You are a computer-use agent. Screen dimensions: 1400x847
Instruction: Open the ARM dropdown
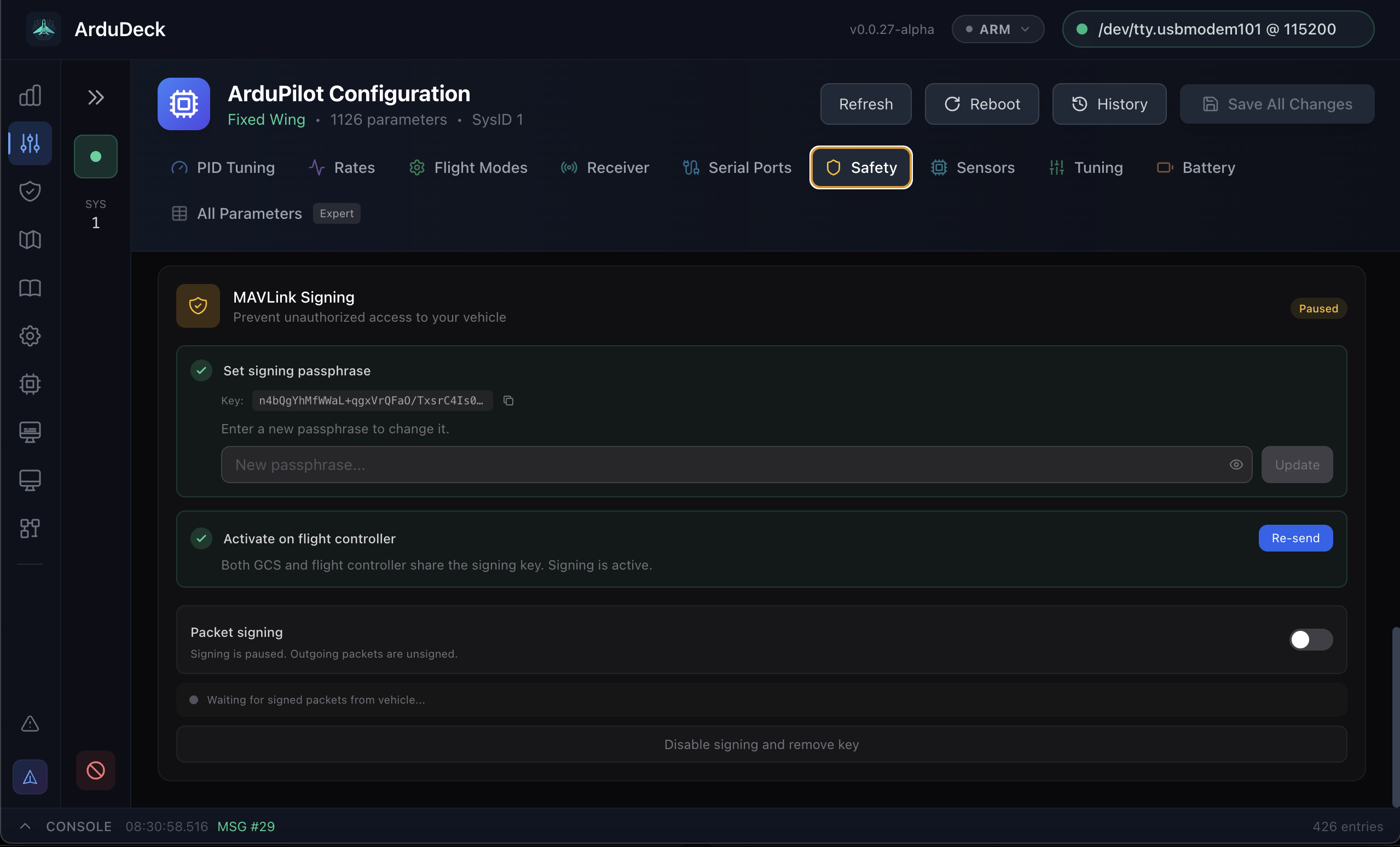point(998,29)
